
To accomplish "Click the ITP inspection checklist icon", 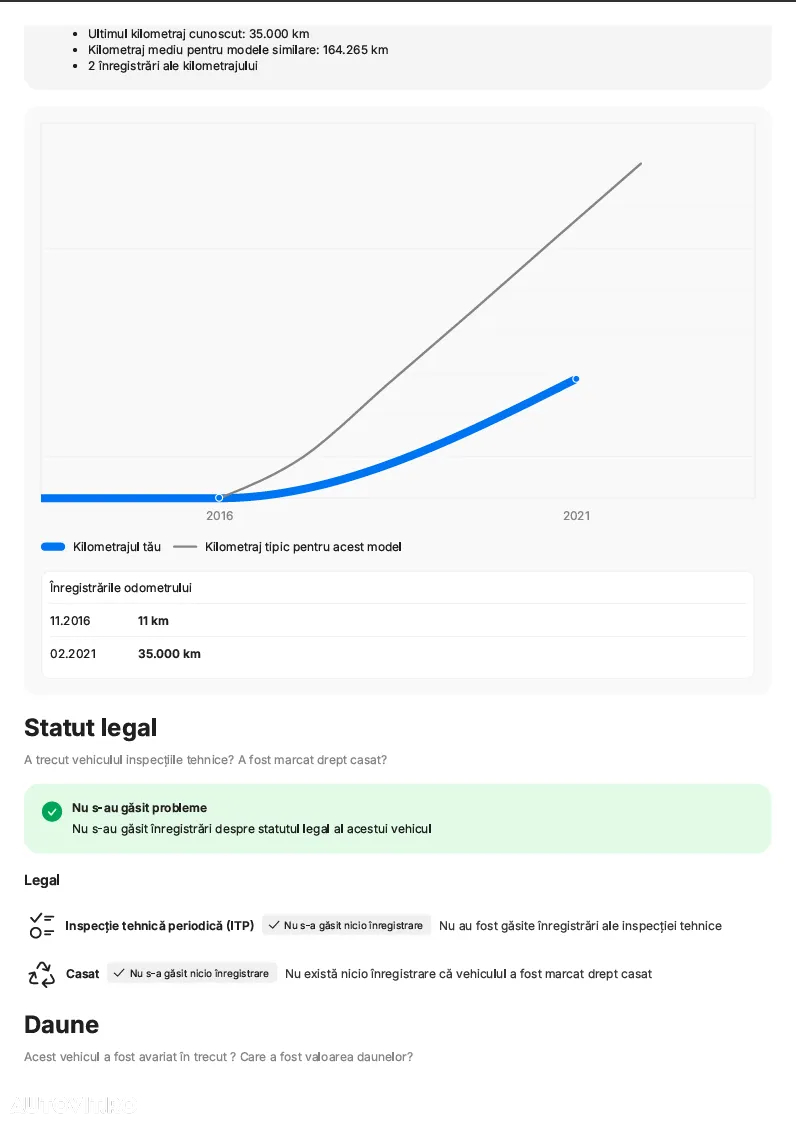I will tap(42, 925).
